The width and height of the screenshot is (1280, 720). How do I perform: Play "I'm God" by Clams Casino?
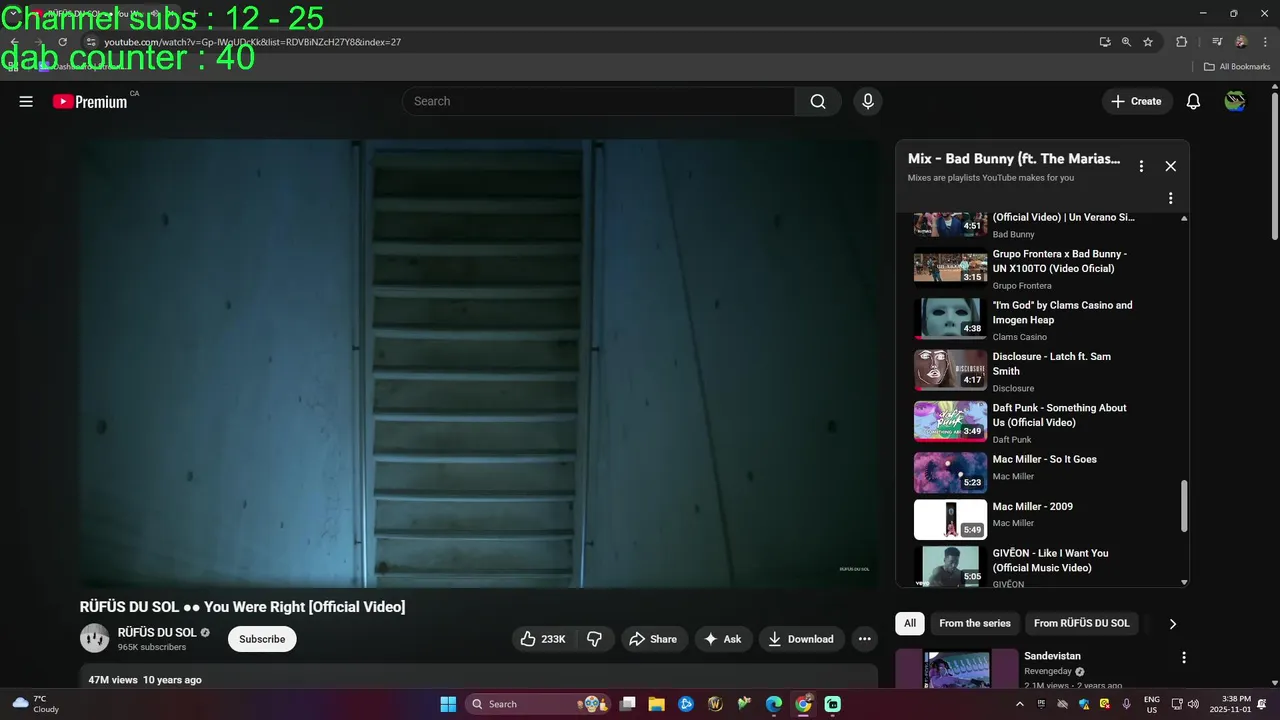tap(1040, 319)
